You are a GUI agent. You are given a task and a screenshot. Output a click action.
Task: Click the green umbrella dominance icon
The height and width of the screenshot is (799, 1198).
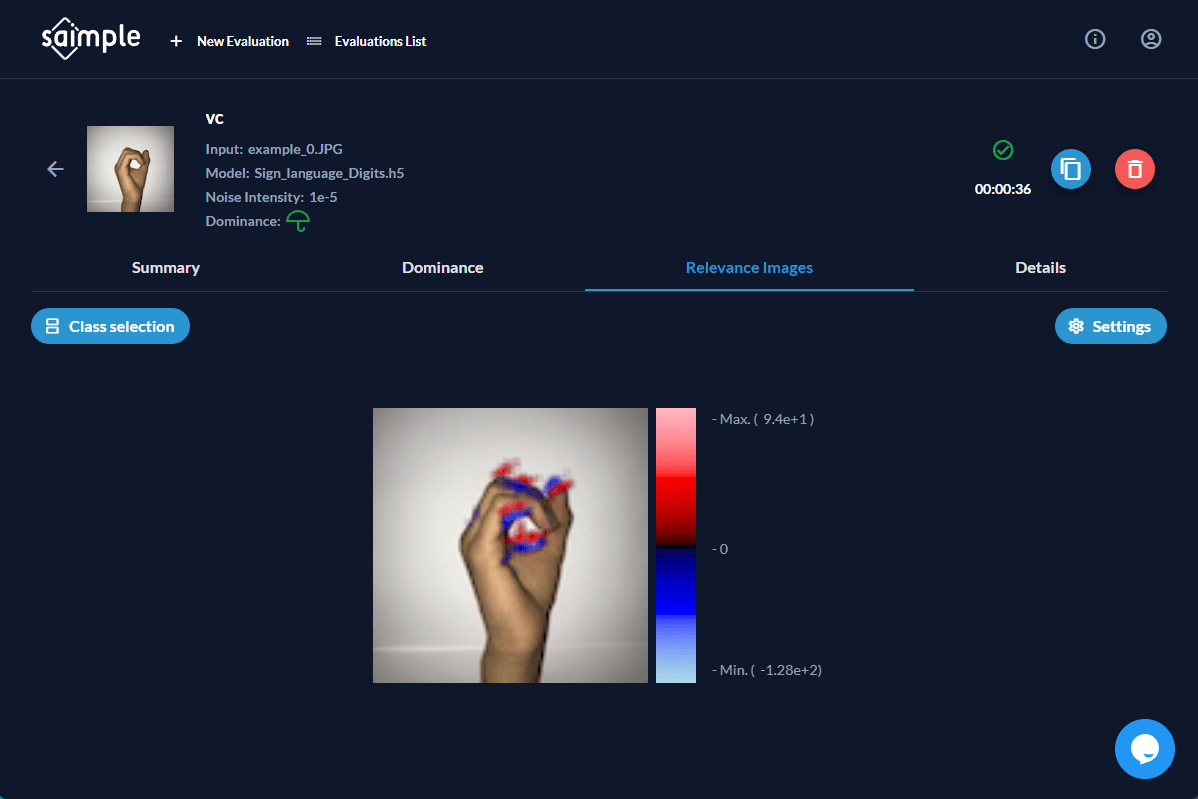pos(298,221)
